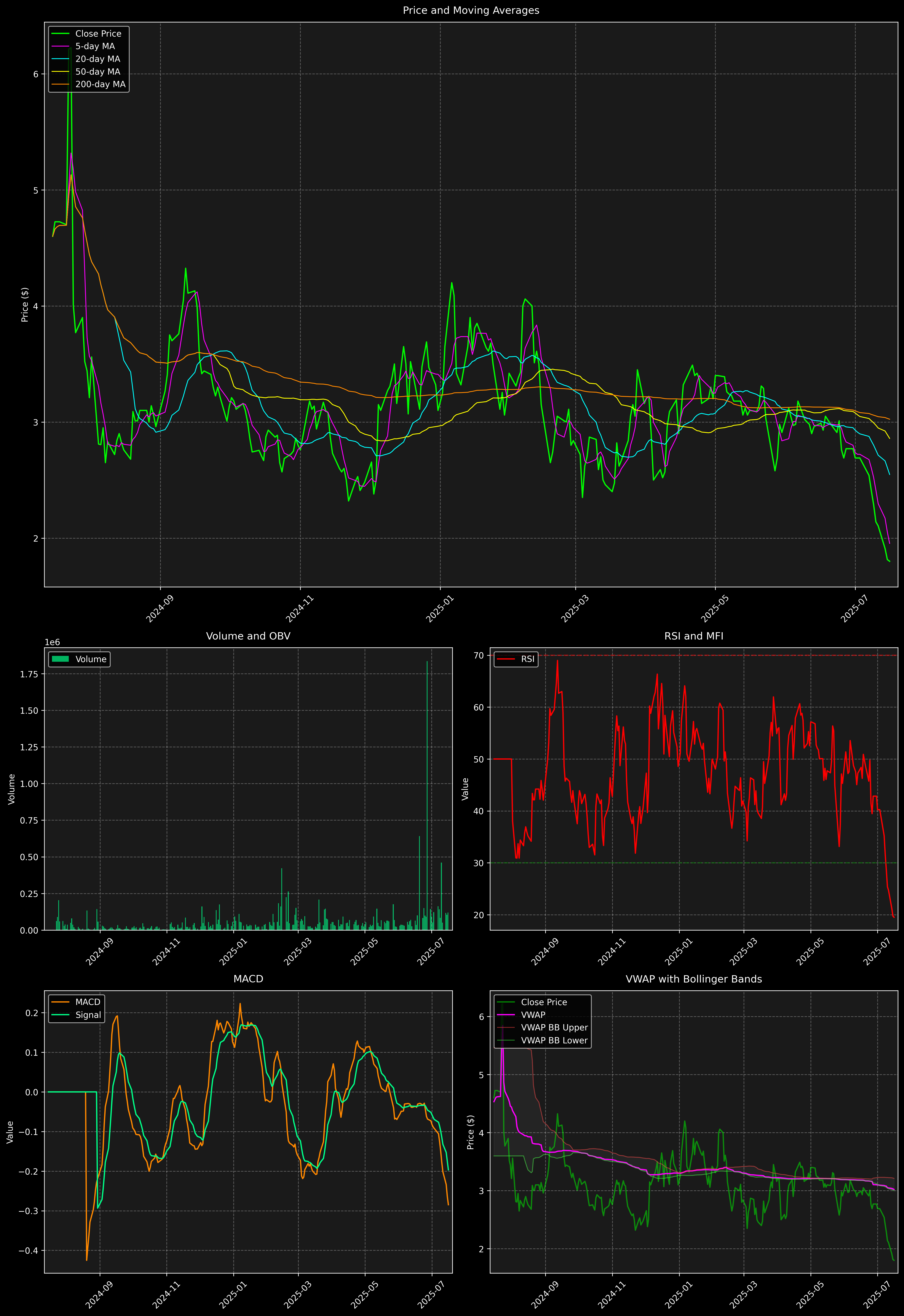
Task: Click the 'Price ($)' label of the top chart
Action: point(25,305)
